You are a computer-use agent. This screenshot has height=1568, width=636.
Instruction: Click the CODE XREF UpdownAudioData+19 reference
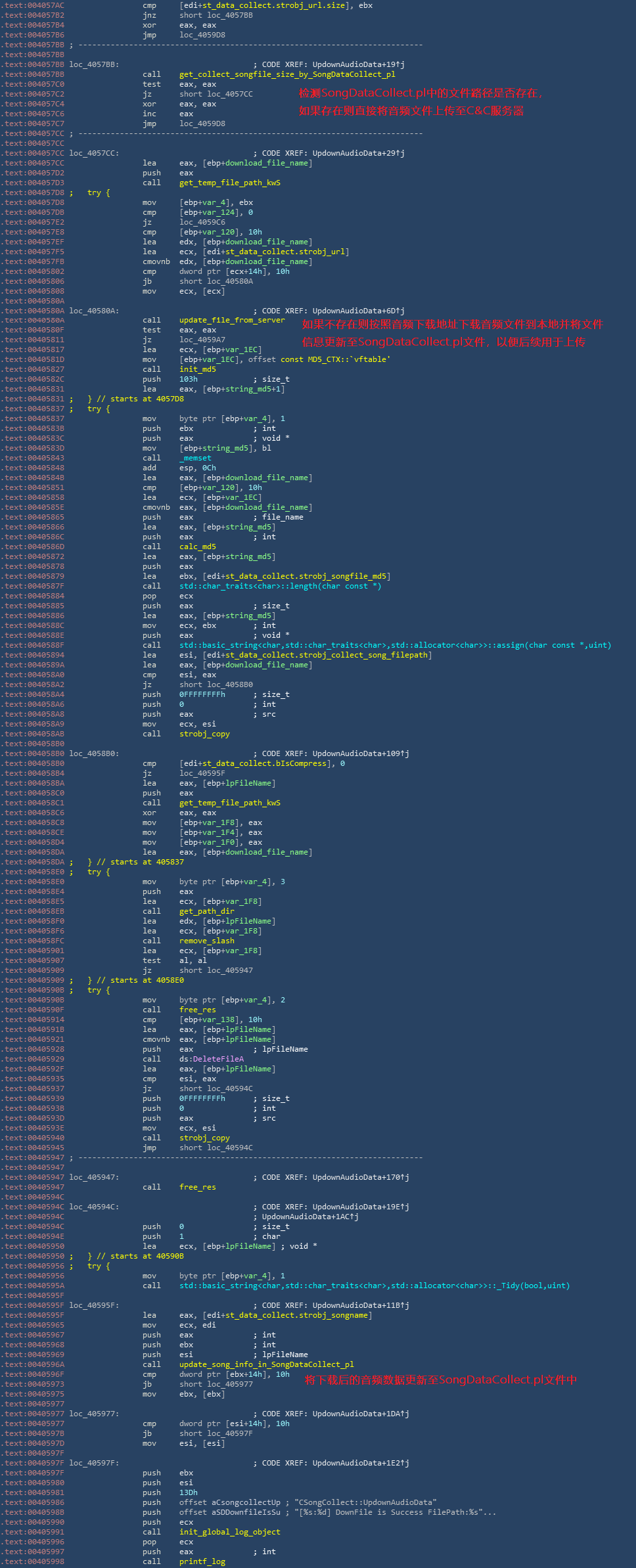coord(358,64)
